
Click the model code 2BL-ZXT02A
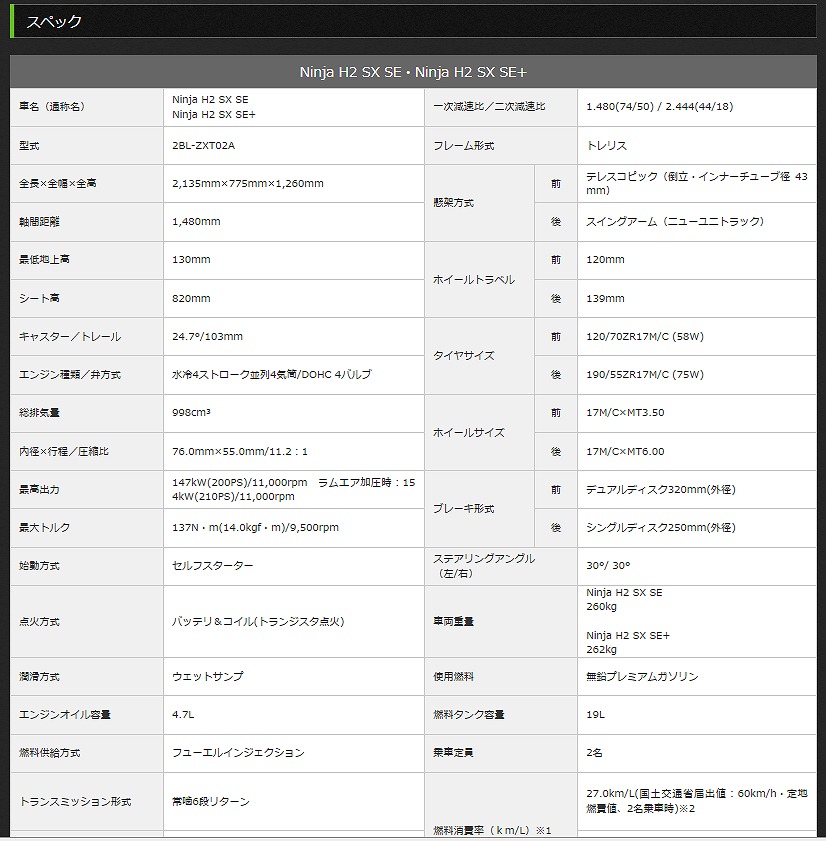click(x=203, y=145)
